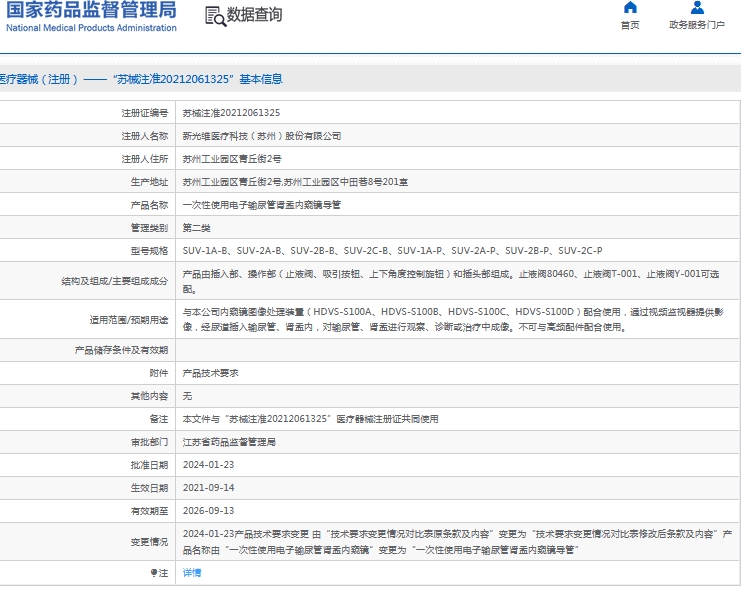Click the bullet icon beside 注

pos(154,573)
